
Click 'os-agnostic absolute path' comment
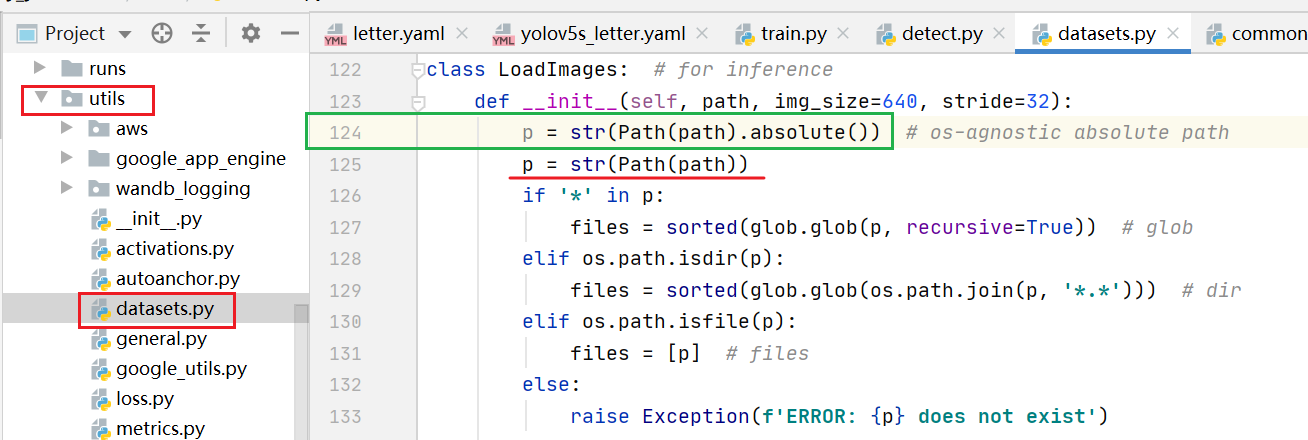click(1078, 132)
